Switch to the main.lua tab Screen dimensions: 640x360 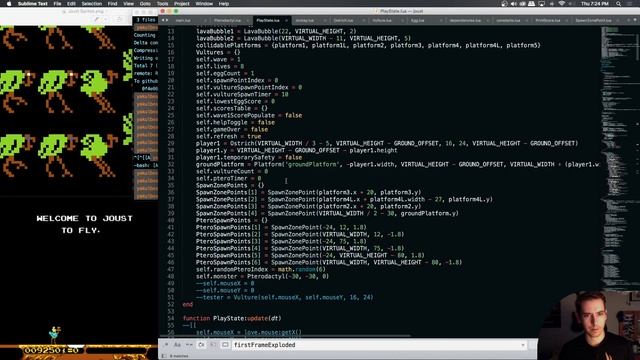click(x=183, y=20)
